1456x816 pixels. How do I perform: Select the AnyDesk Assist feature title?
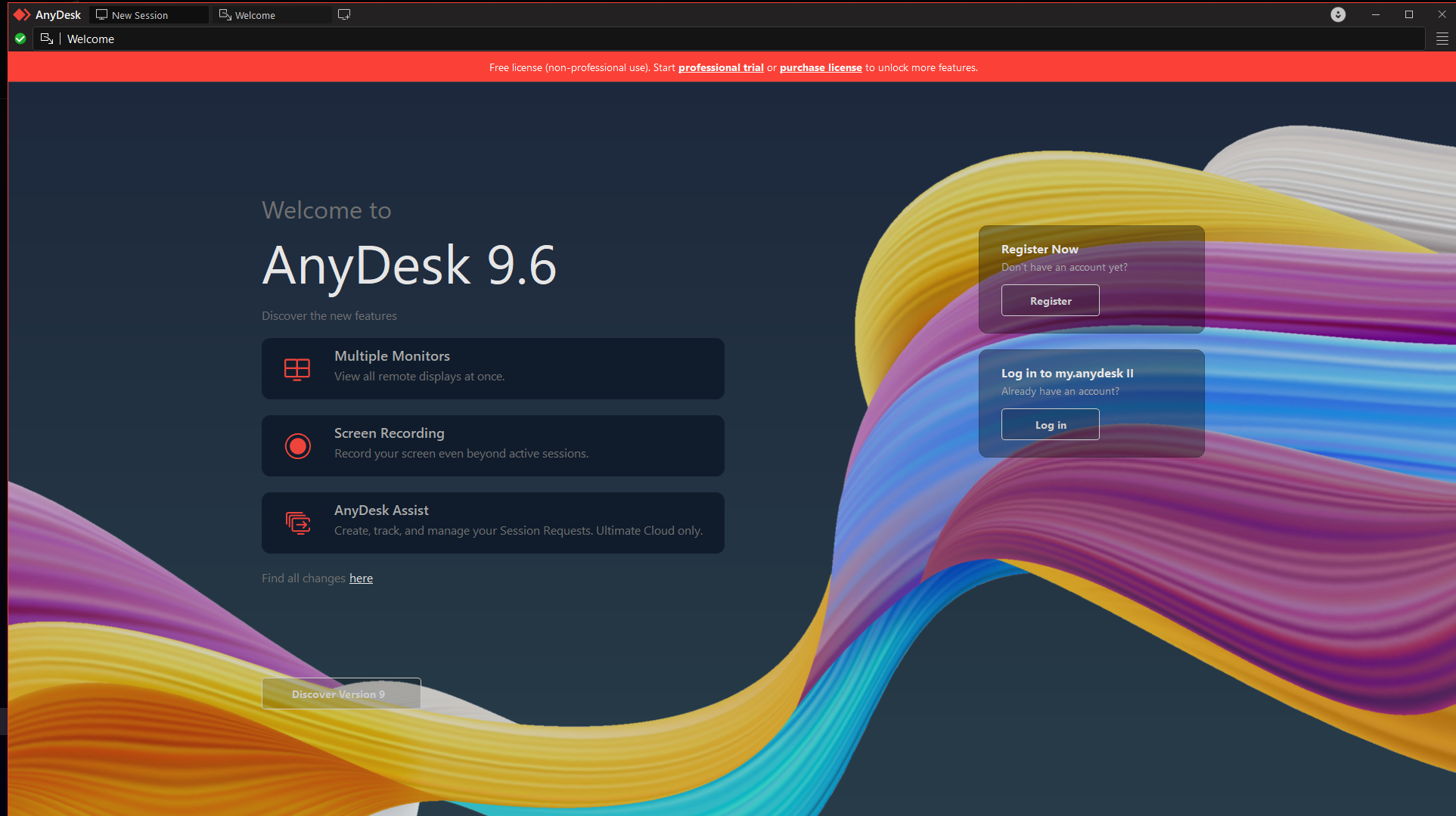point(381,510)
